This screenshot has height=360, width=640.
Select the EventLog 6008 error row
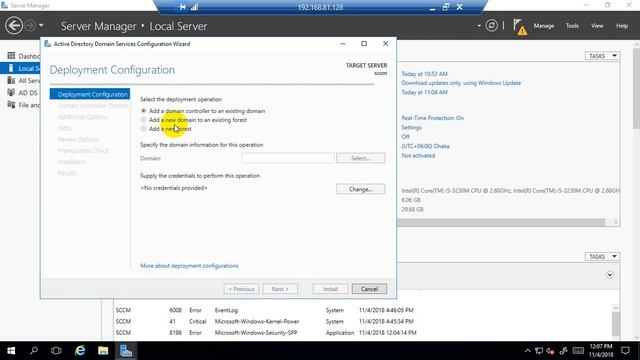coord(363,310)
